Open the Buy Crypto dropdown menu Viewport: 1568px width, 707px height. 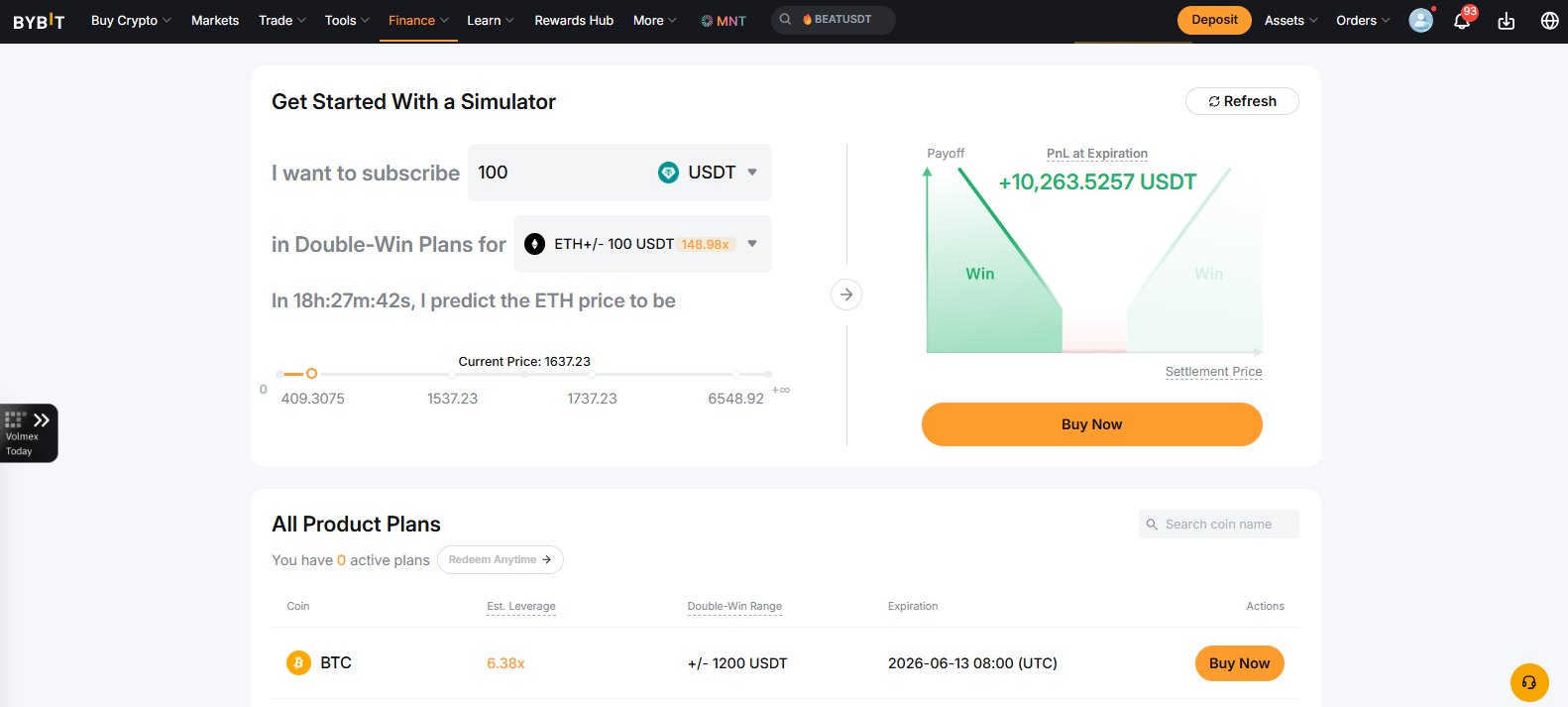click(131, 21)
